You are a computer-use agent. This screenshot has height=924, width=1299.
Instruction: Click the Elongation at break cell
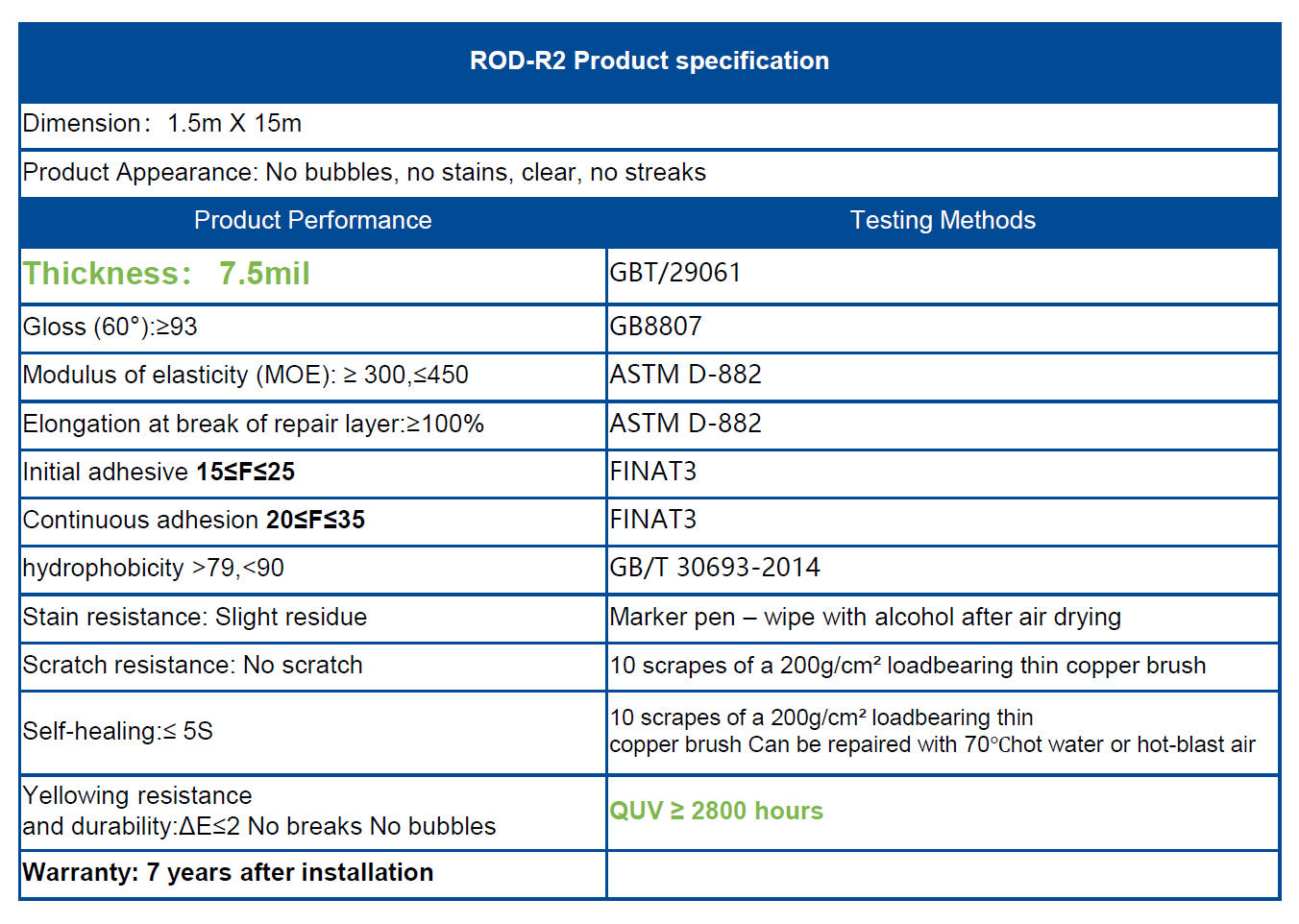point(254,424)
